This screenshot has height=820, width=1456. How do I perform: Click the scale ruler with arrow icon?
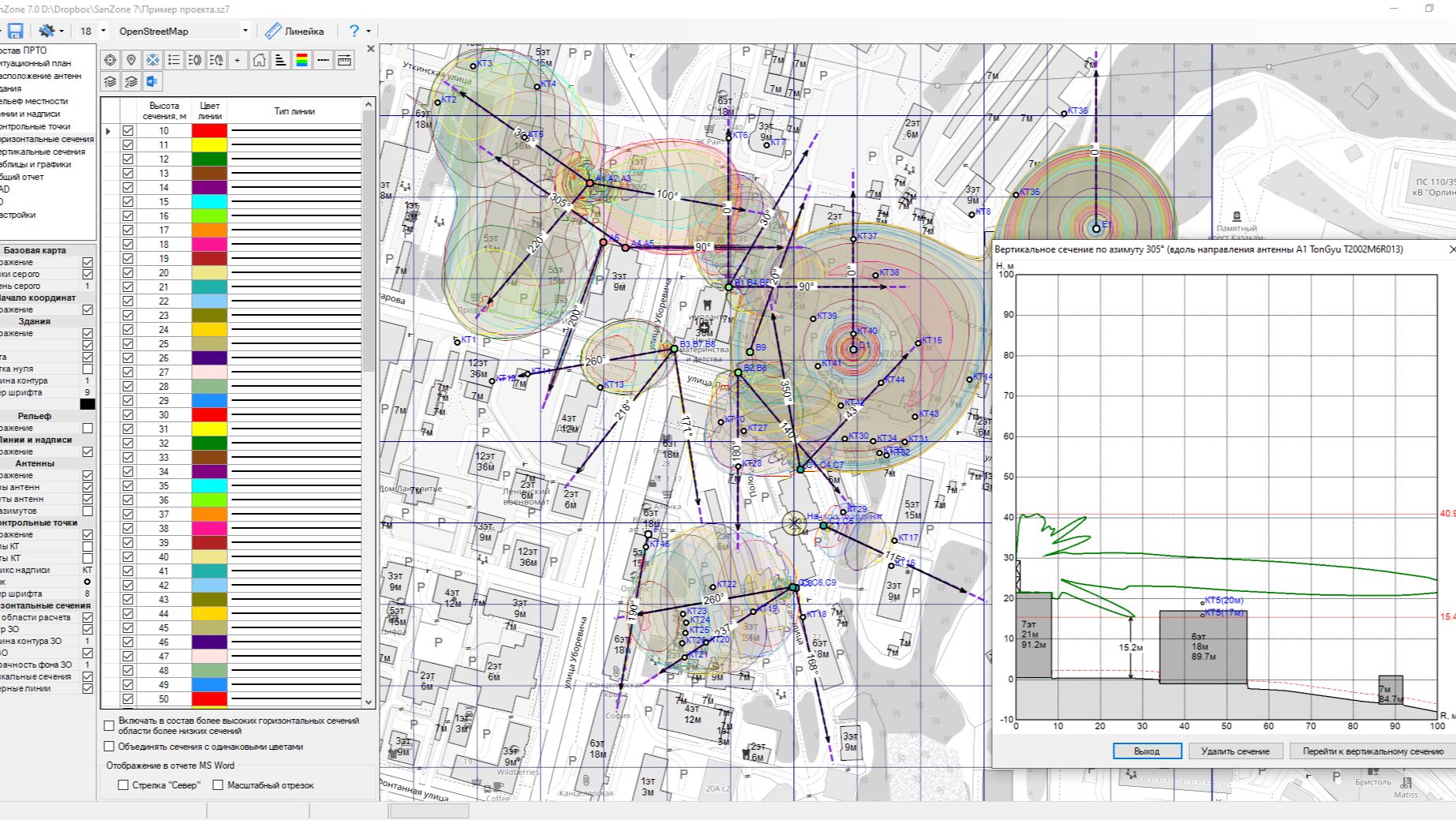(345, 60)
